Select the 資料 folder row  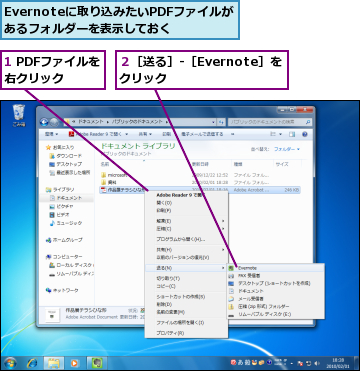tap(200, 182)
